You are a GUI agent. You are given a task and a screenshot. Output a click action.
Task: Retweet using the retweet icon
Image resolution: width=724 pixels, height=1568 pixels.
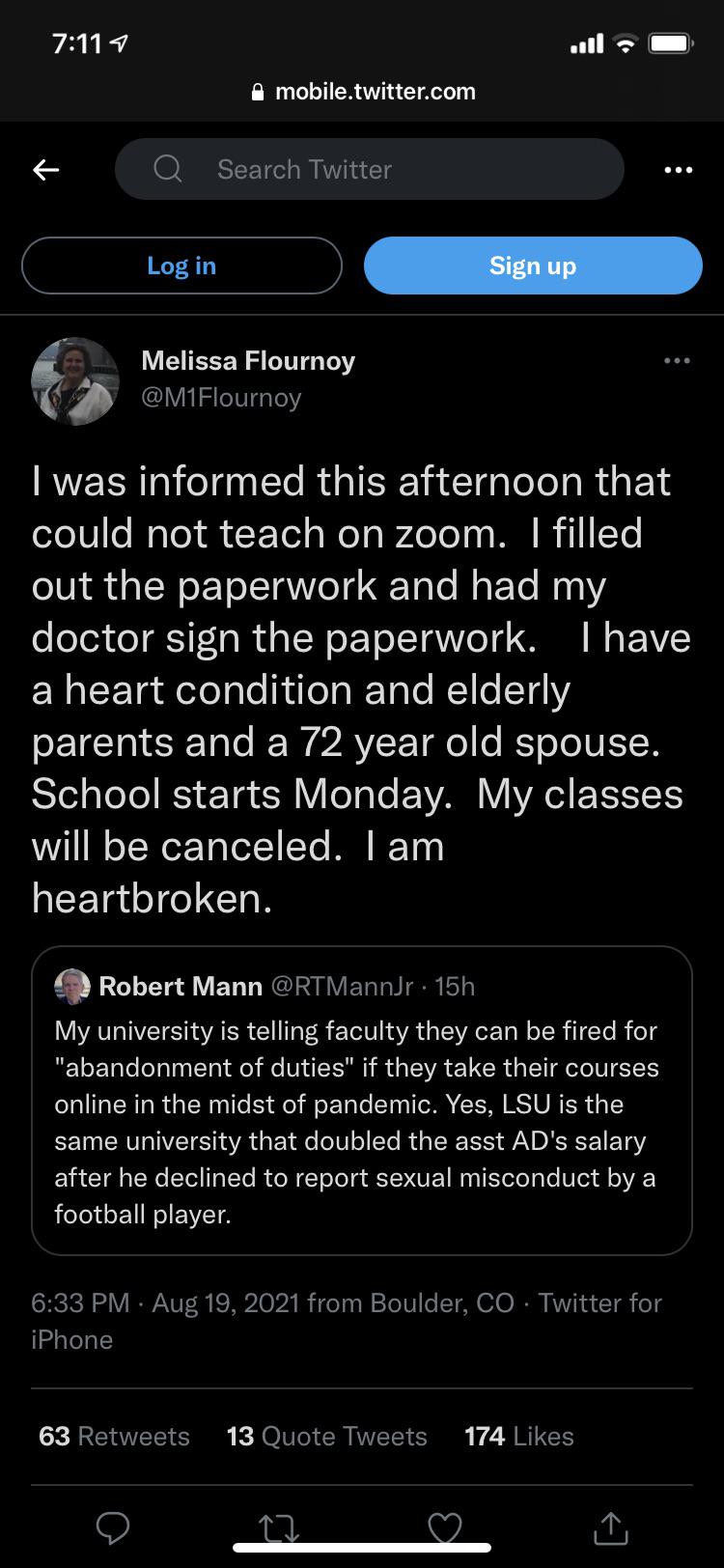tap(279, 1528)
